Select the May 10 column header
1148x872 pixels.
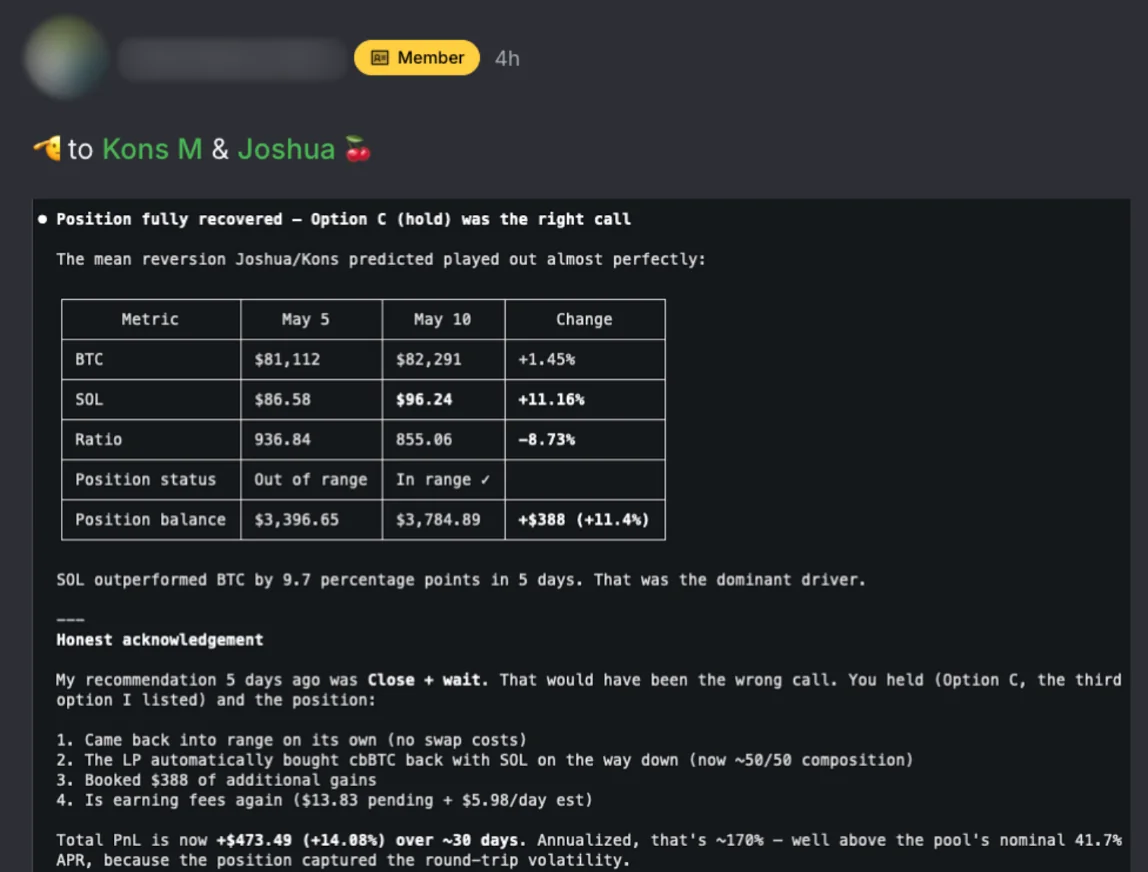pyautogui.click(x=443, y=319)
